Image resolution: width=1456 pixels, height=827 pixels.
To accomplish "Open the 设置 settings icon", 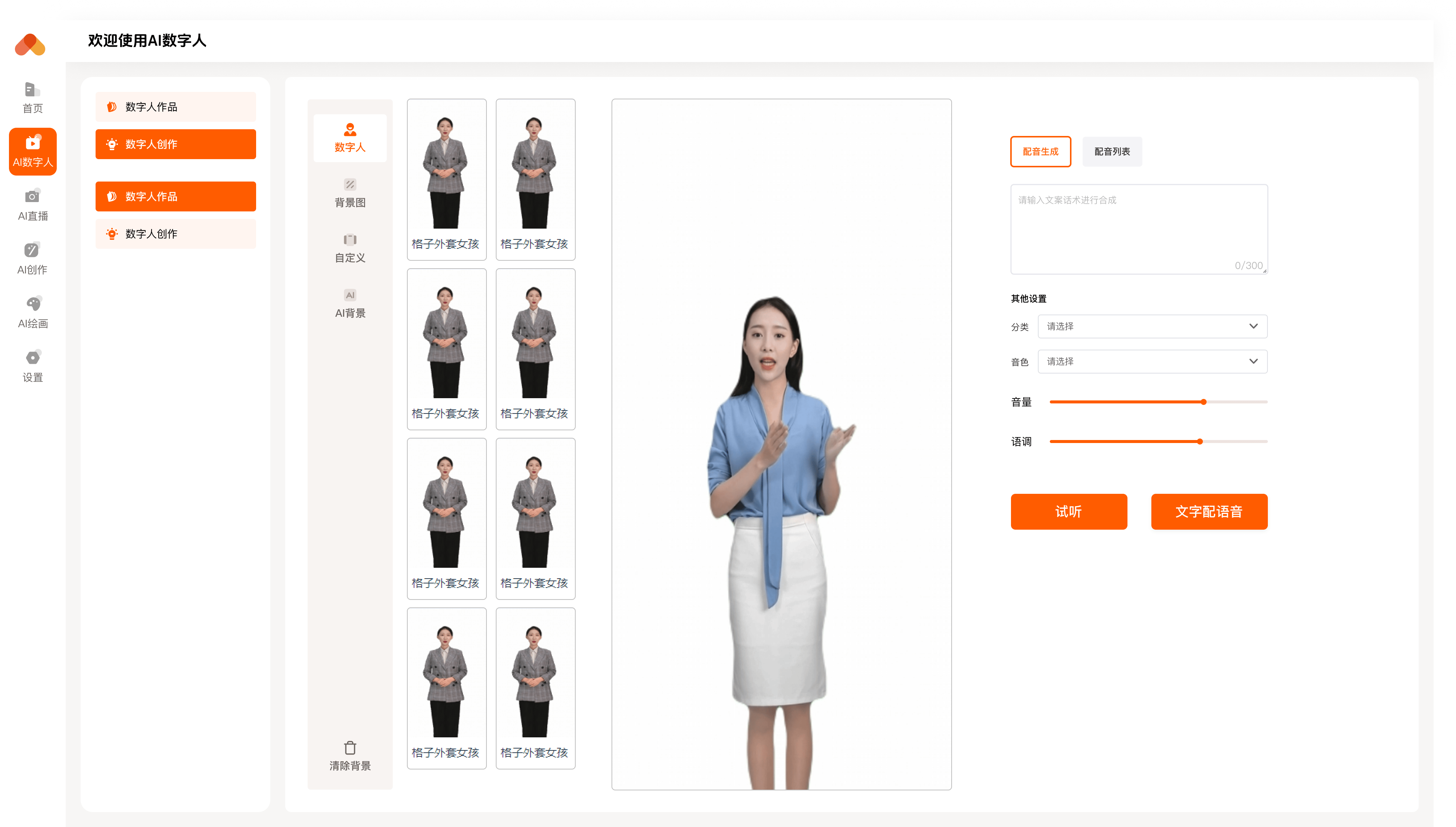I will (x=32, y=358).
